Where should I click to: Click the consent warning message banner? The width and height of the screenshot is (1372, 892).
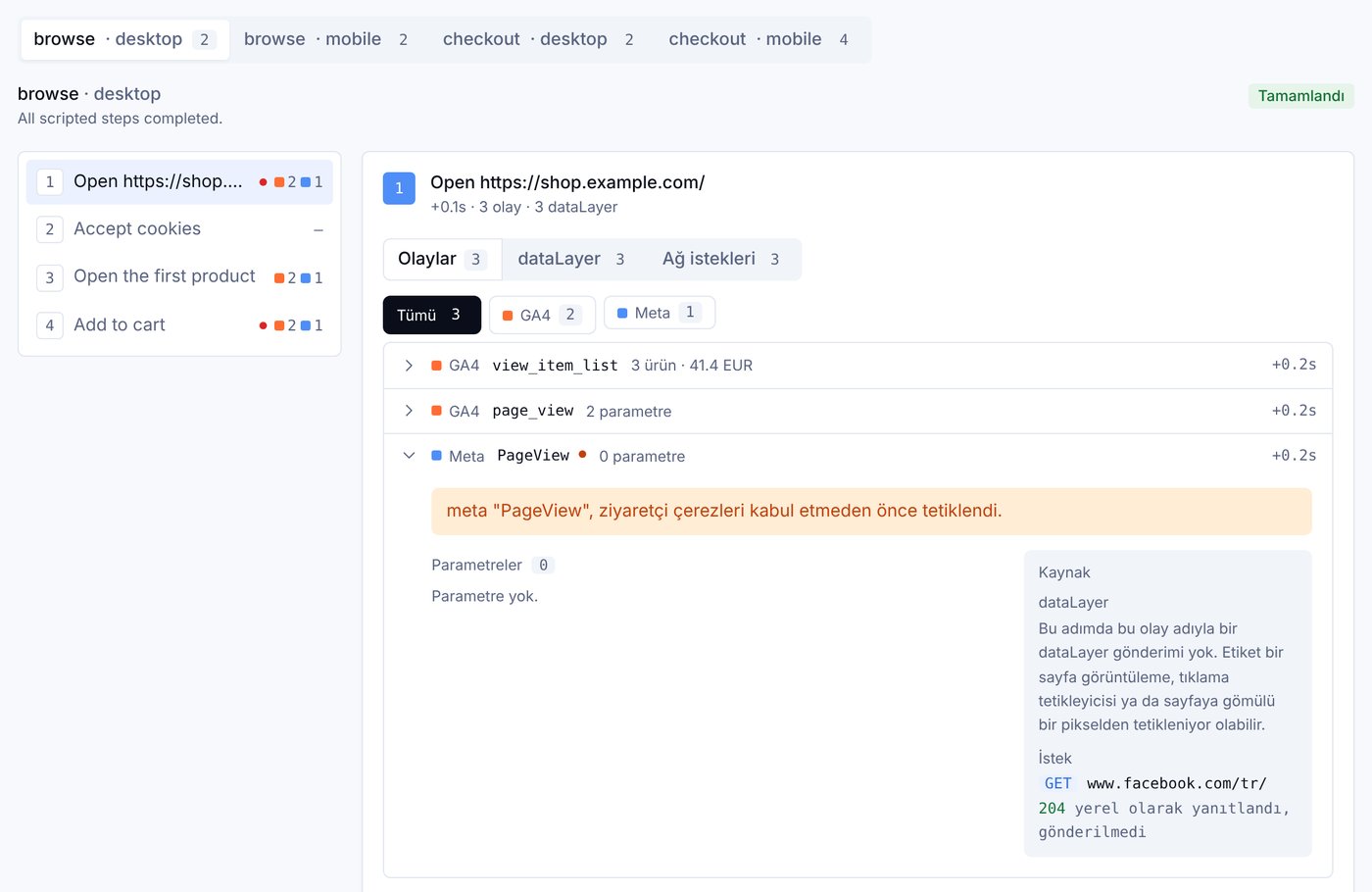click(871, 512)
